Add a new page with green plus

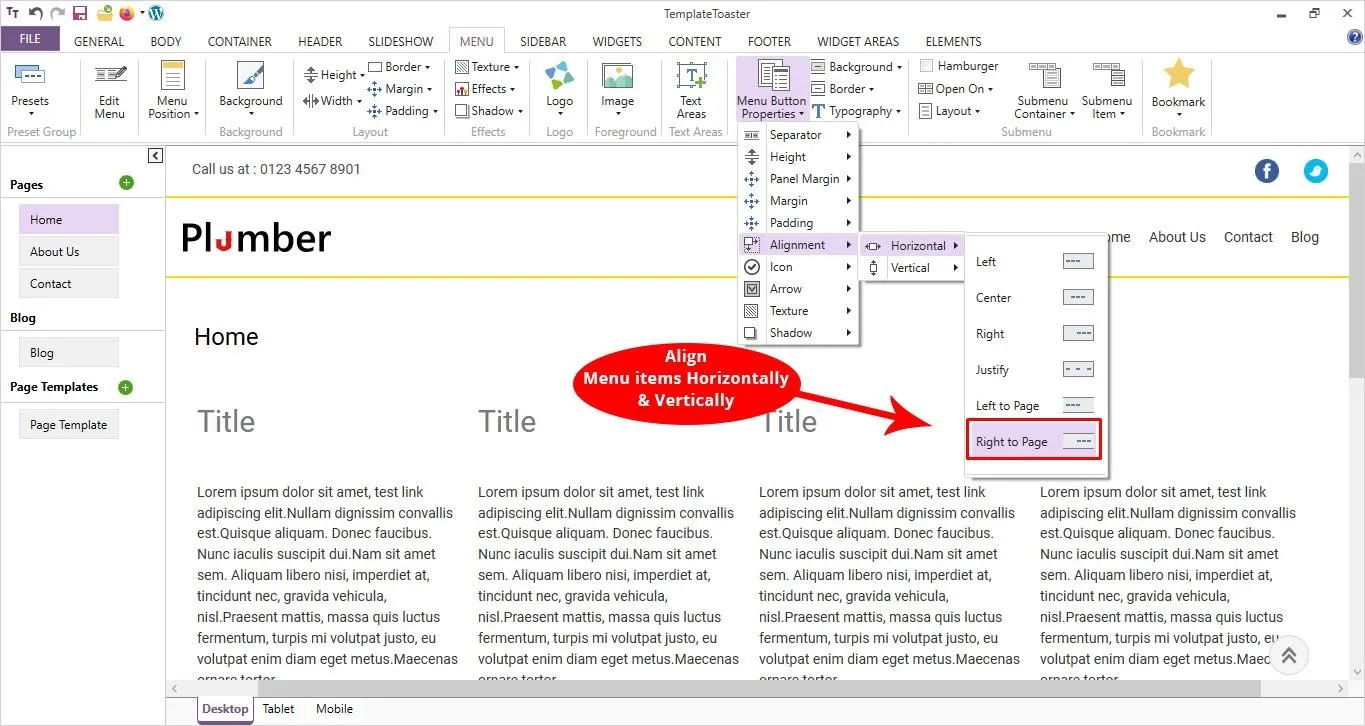point(126,183)
